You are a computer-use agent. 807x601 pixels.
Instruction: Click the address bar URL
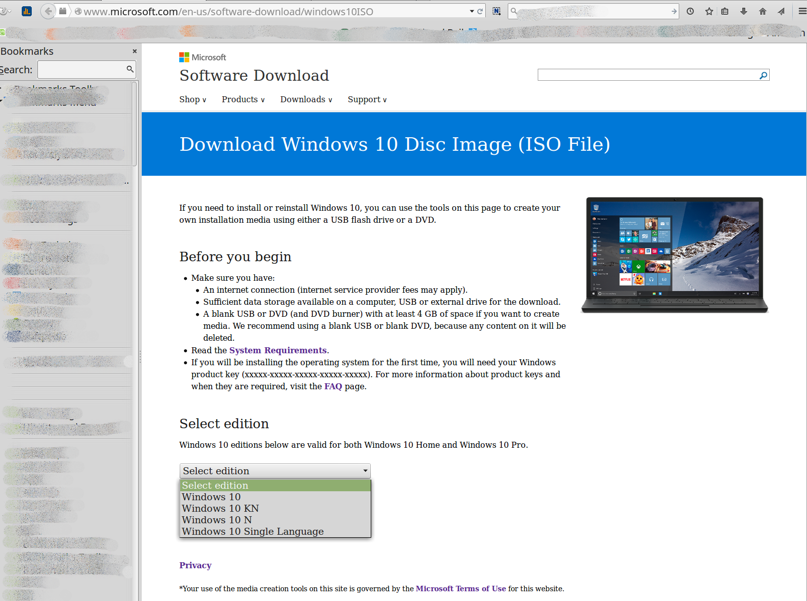click(229, 11)
